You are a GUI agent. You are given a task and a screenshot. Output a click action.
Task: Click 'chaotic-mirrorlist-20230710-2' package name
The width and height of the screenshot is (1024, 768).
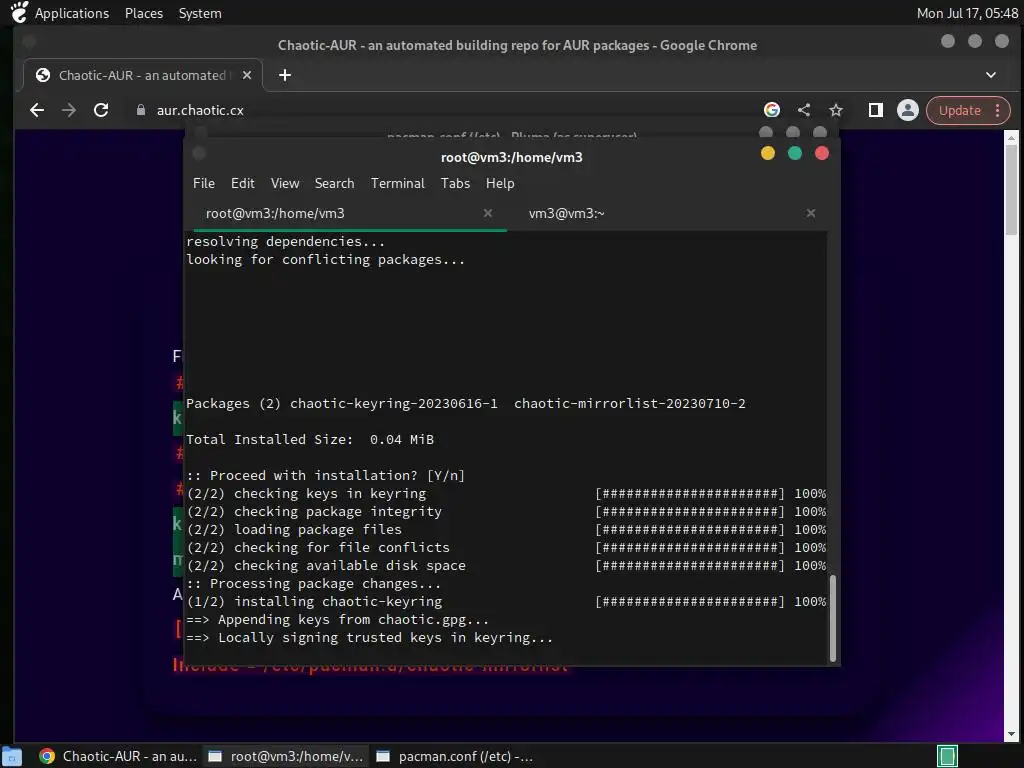pyautogui.click(x=630, y=404)
